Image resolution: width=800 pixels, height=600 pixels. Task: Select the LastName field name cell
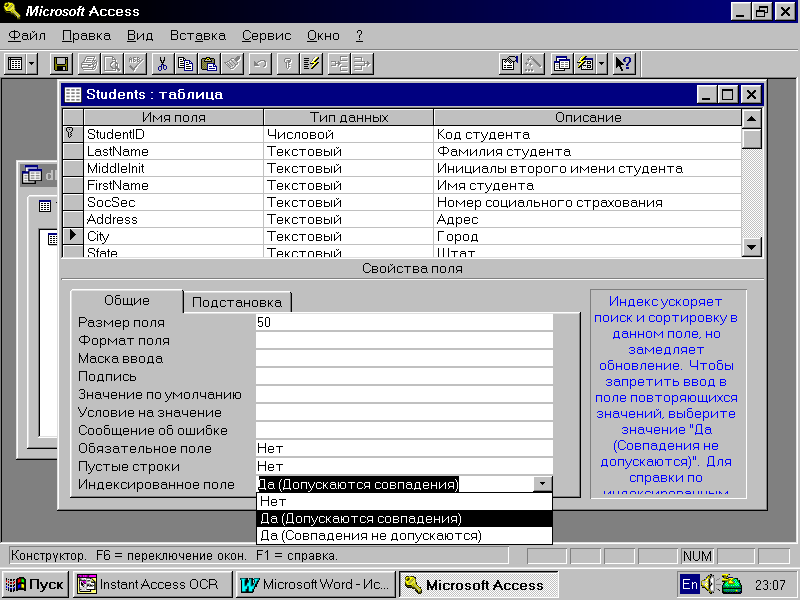coord(173,151)
